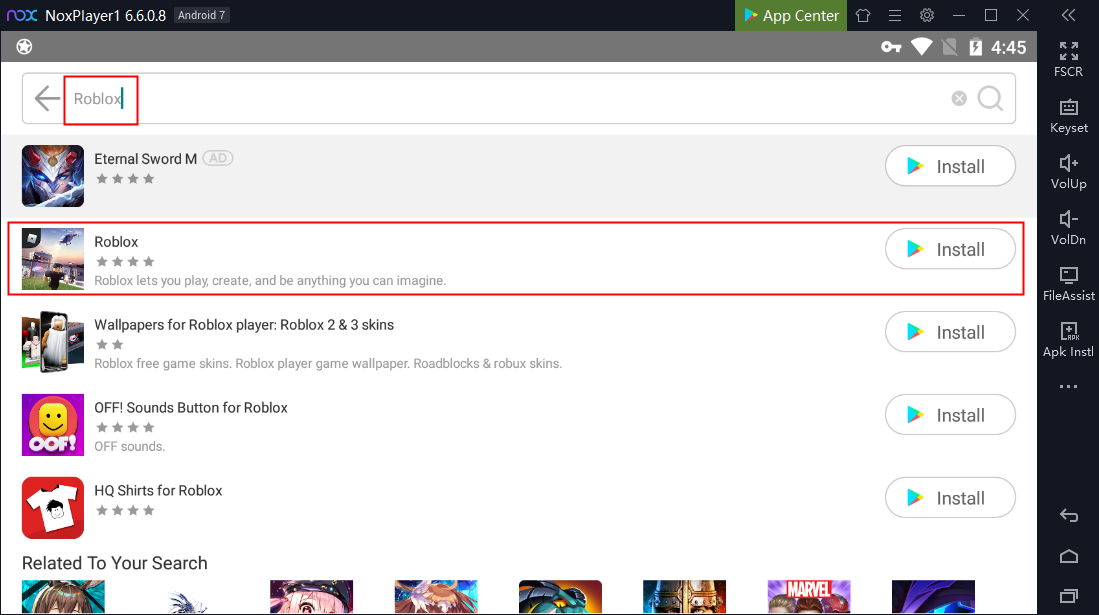Toggle fullscreen with FSCR
Viewport: 1099px width, 615px height.
point(1068,59)
